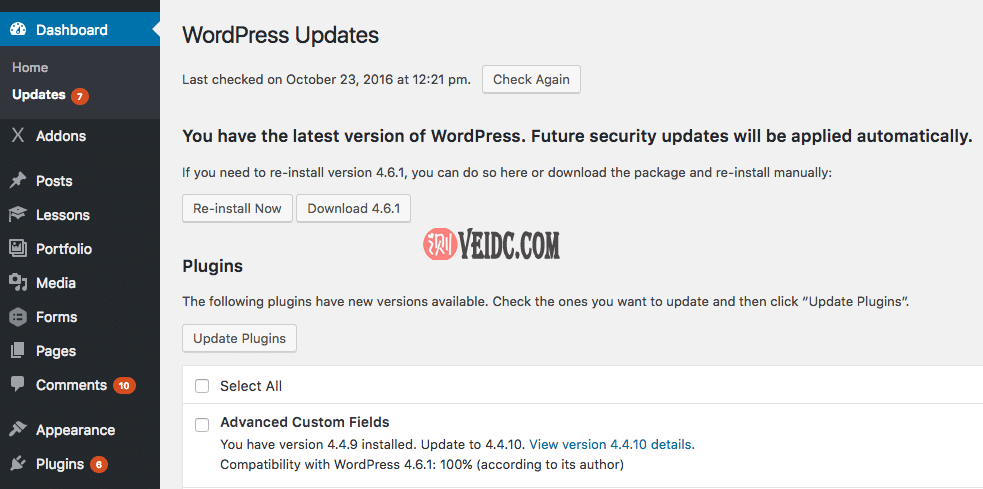This screenshot has width=983, height=489.
Task: Open the Updates submenu item
Action: point(39,95)
